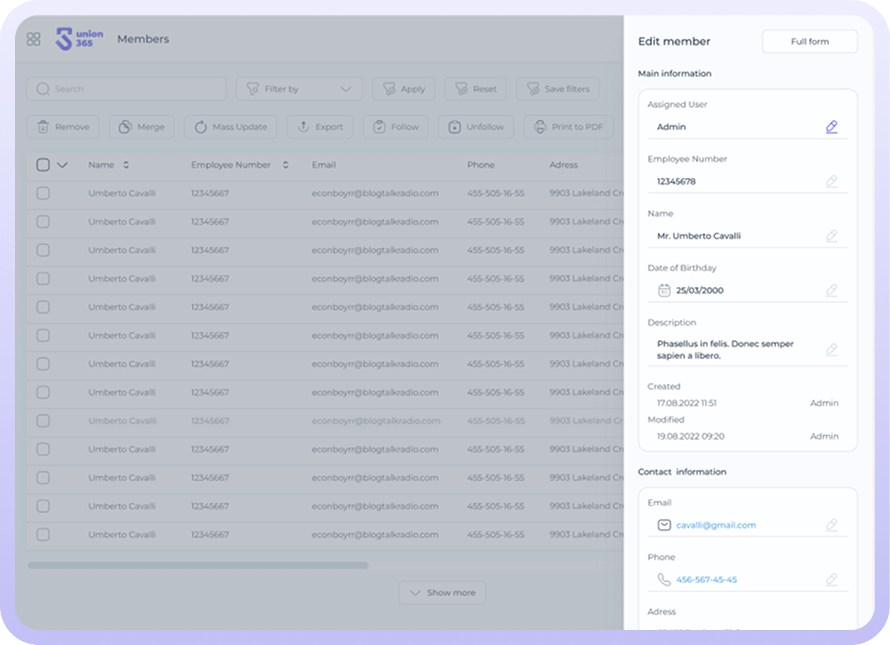The height and width of the screenshot is (645, 890).
Task: Open the apps grid icon in header
Action: coord(33,39)
